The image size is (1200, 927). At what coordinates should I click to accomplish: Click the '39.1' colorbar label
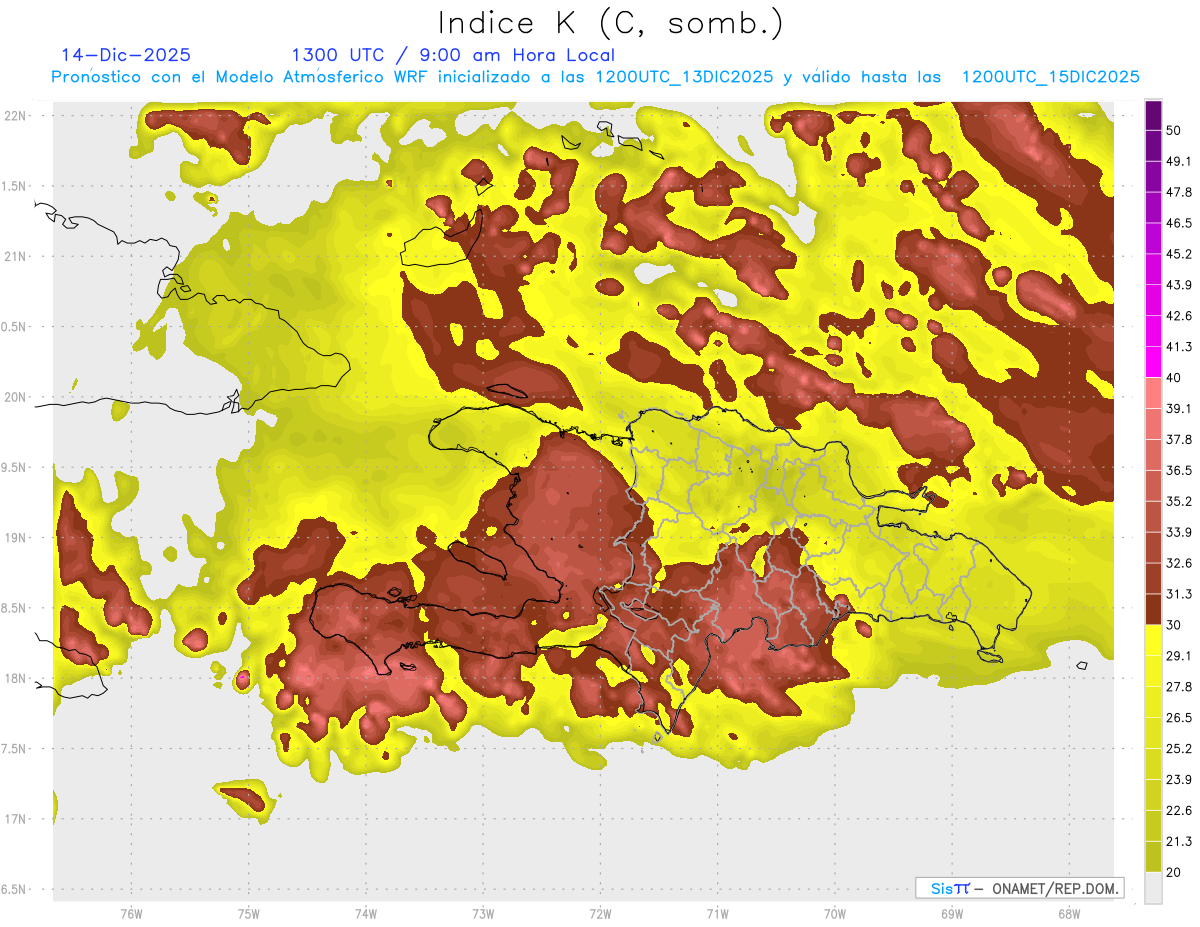pyautogui.click(x=1179, y=408)
